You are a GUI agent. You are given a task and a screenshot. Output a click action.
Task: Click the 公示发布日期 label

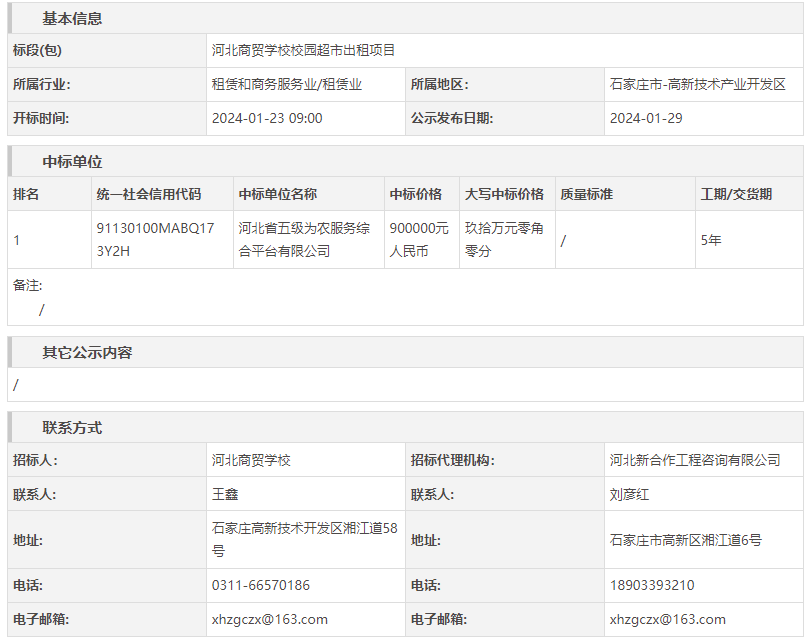point(452,118)
